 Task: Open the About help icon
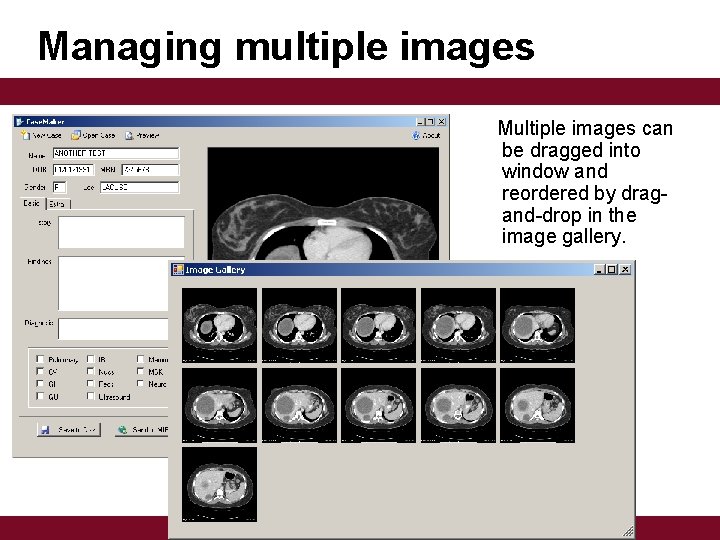pos(416,135)
